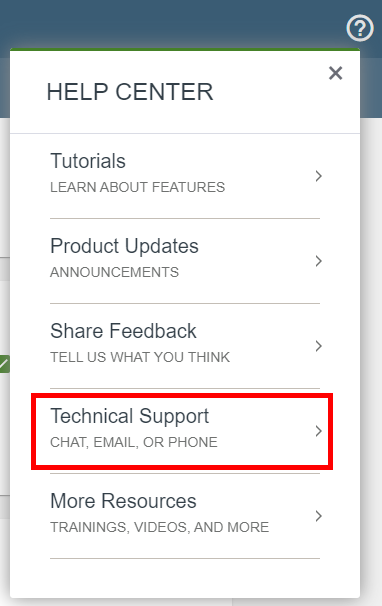Click the green pencil icon at left edge
Viewport: 382px width, 606px height.
tap(4, 364)
